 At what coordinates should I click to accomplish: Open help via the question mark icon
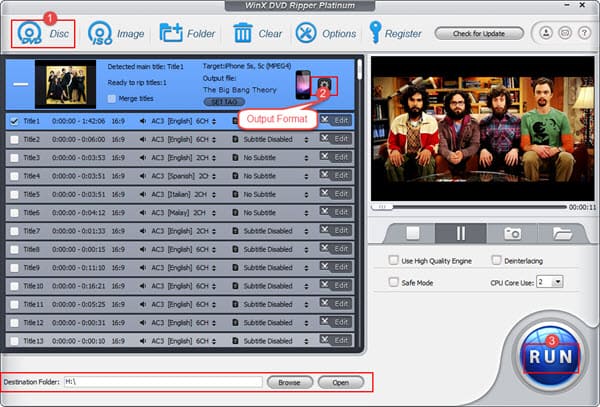[584, 33]
